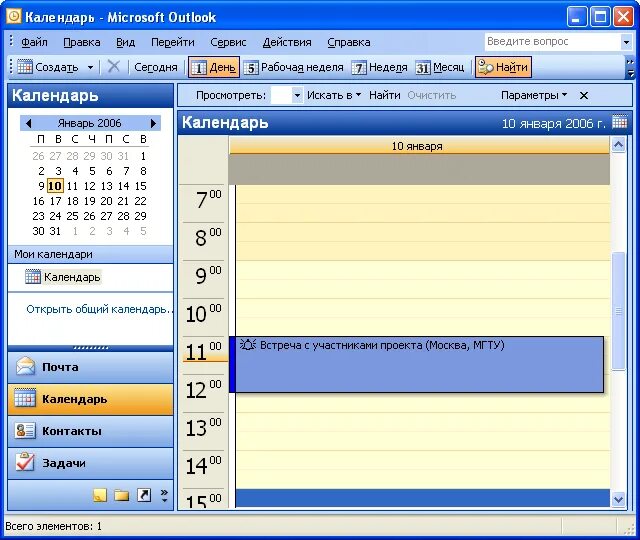The height and width of the screenshot is (540, 640).
Task: Open the Сервис menu
Action: pyautogui.click(x=228, y=42)
